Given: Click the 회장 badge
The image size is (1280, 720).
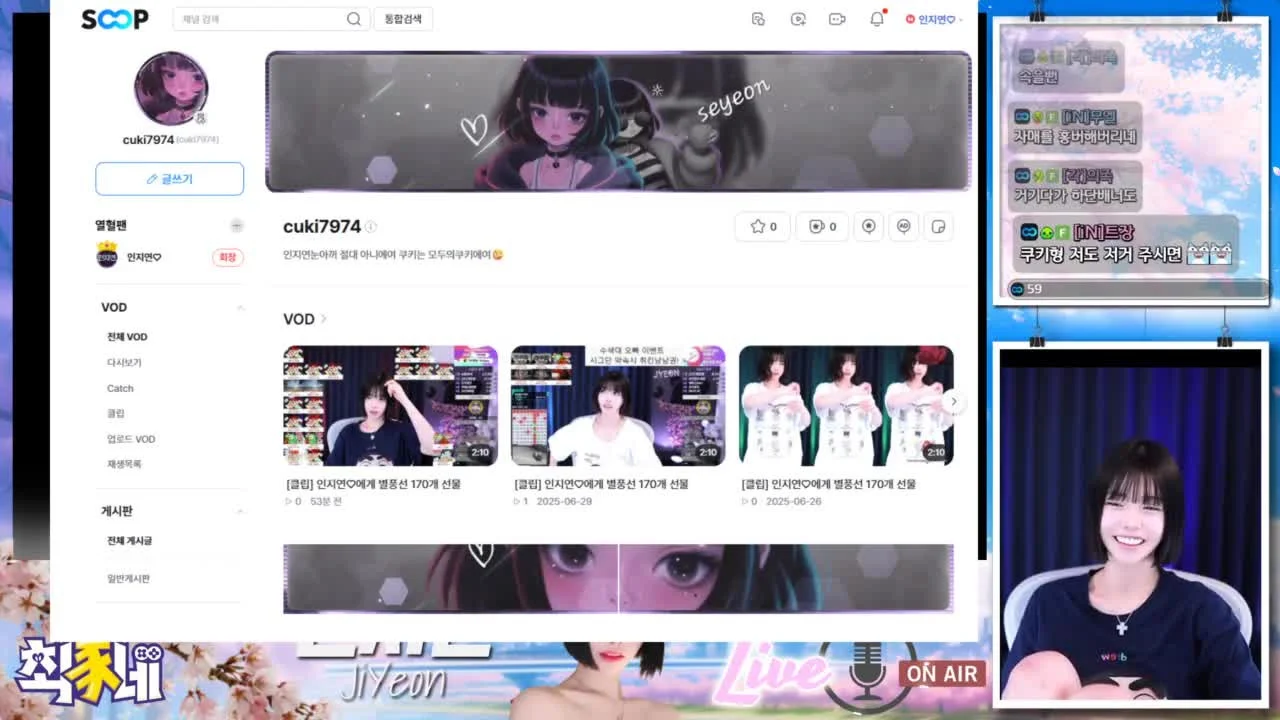Looking at the screenshot, I should coord(228,257).
